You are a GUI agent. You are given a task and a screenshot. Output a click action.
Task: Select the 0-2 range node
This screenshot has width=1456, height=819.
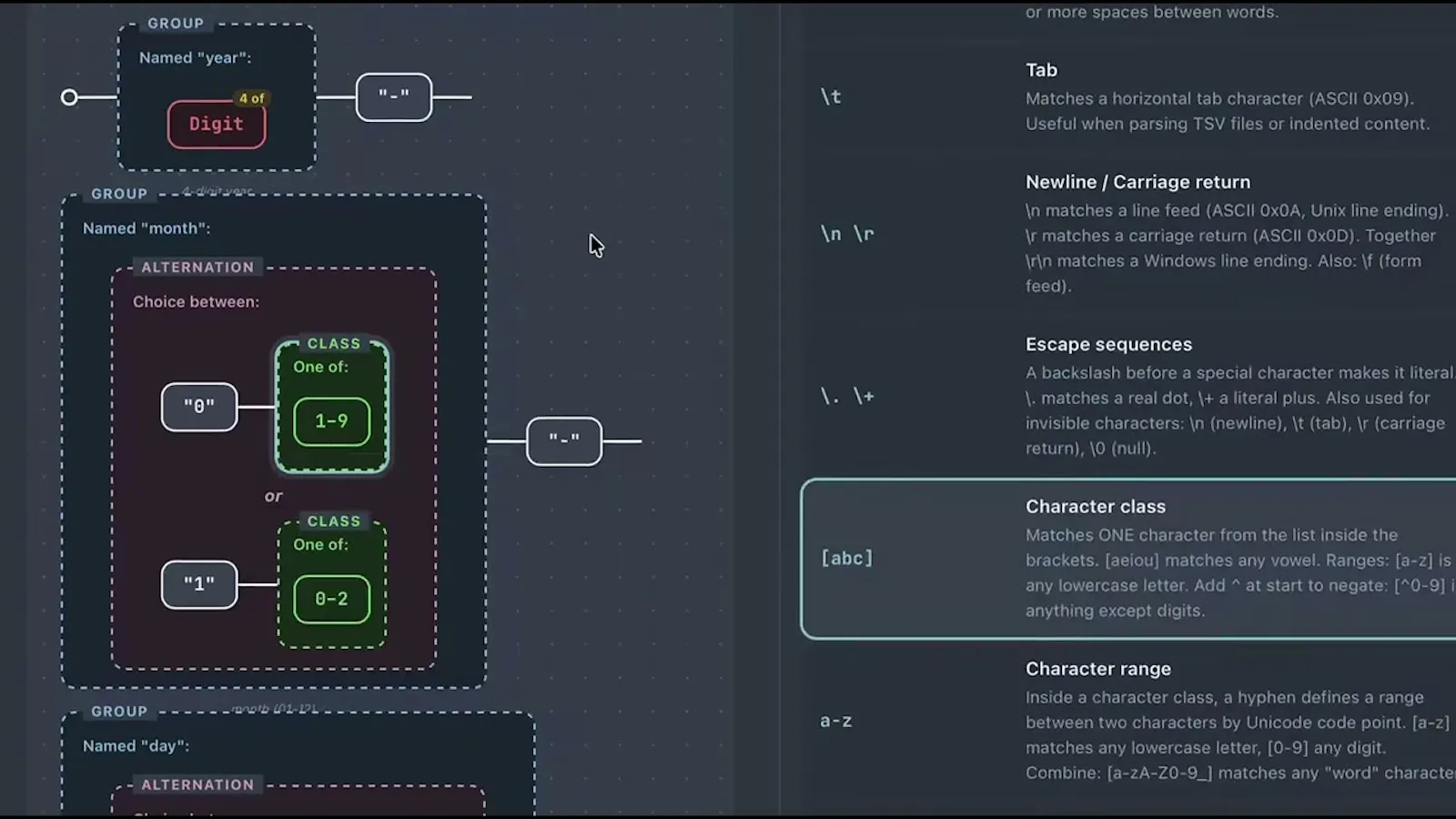(x=332, y=599)
